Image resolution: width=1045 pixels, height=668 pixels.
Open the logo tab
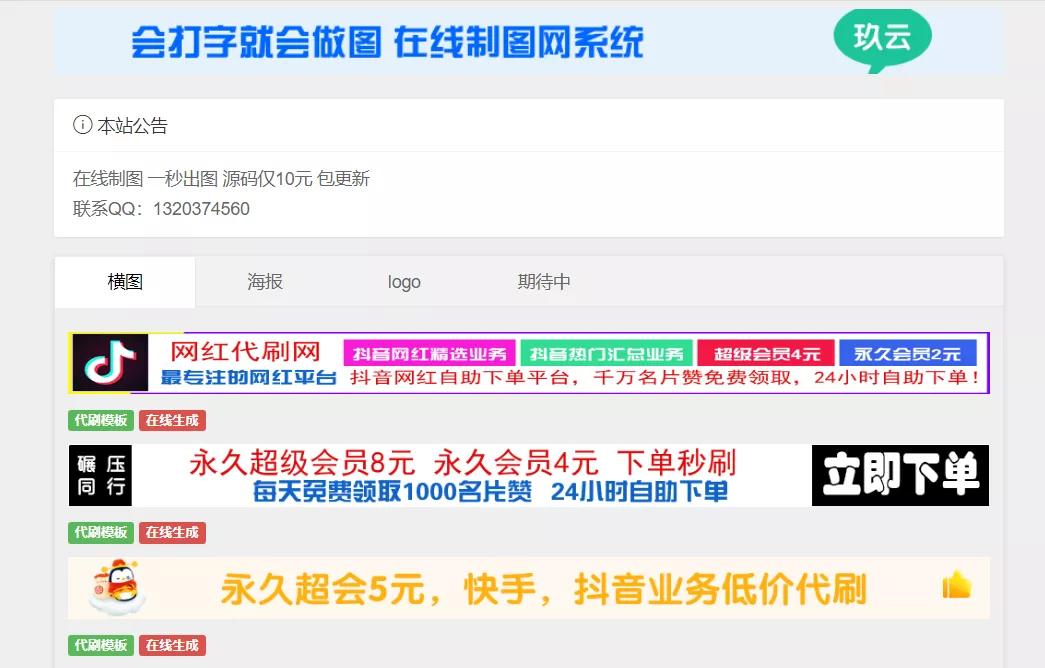(404, 282)
